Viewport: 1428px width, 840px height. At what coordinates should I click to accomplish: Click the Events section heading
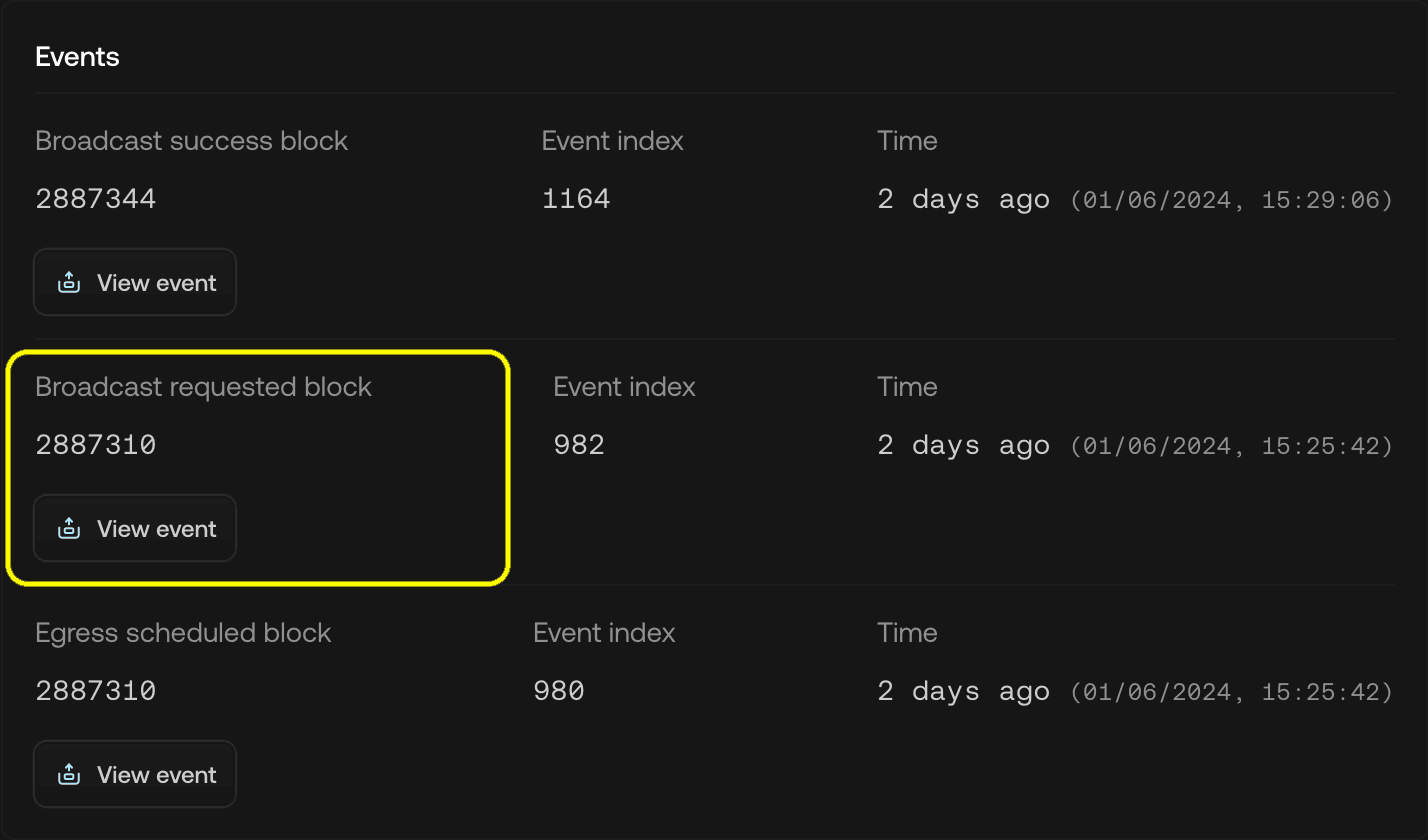[77, 57]
